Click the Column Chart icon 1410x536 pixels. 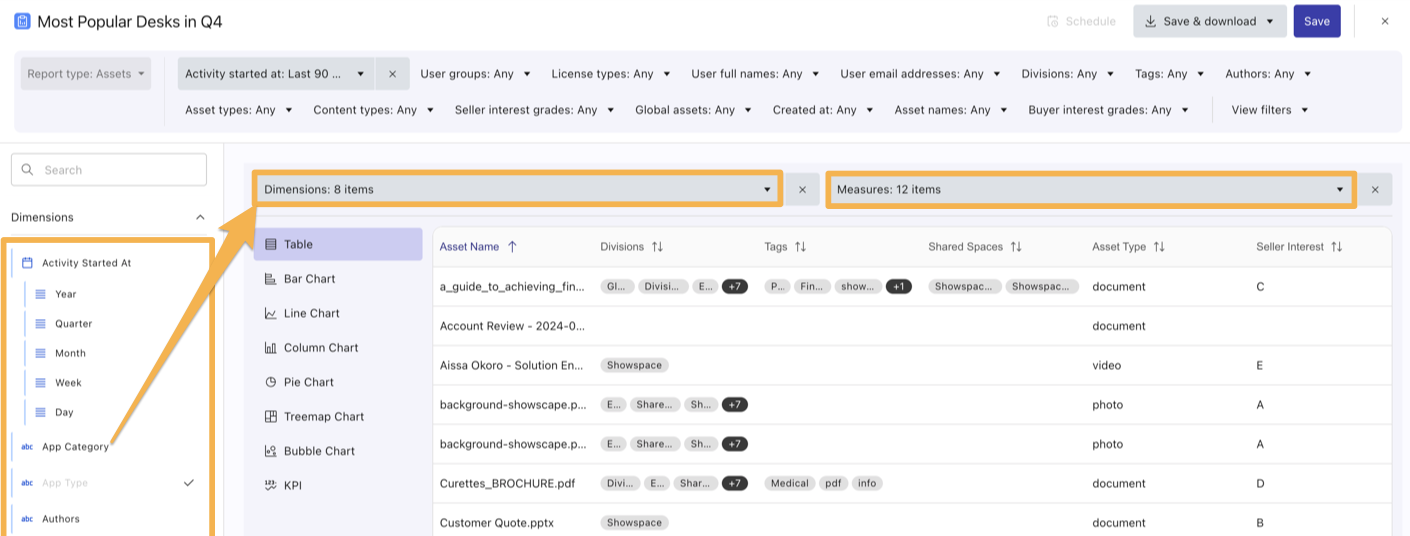[x=270, y=348]
